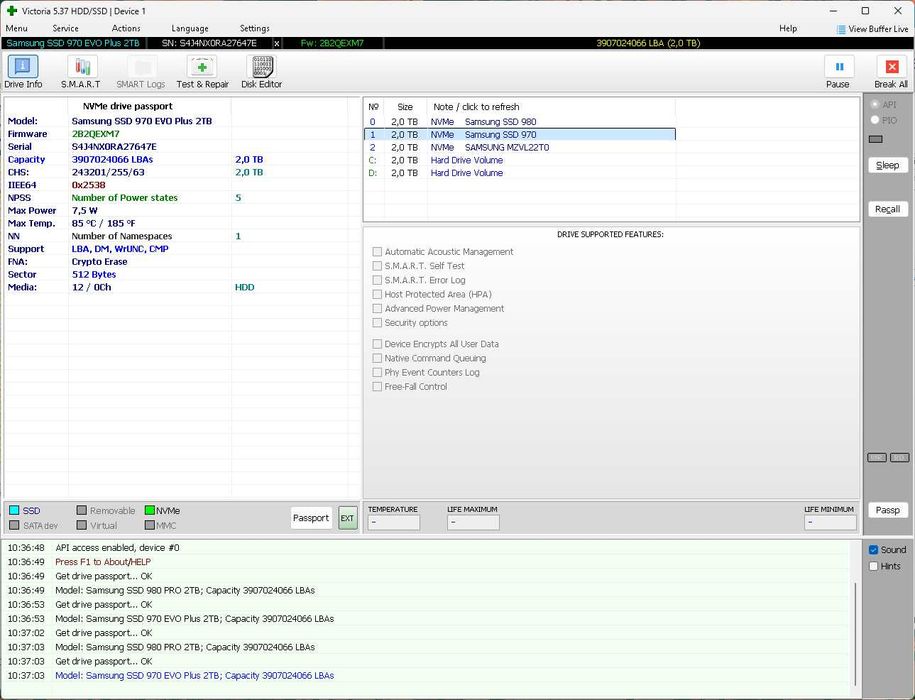The image size is (915, 700).
Task: Click firmware value 2B2QEXM7 in passport
Action: (96, 134)
